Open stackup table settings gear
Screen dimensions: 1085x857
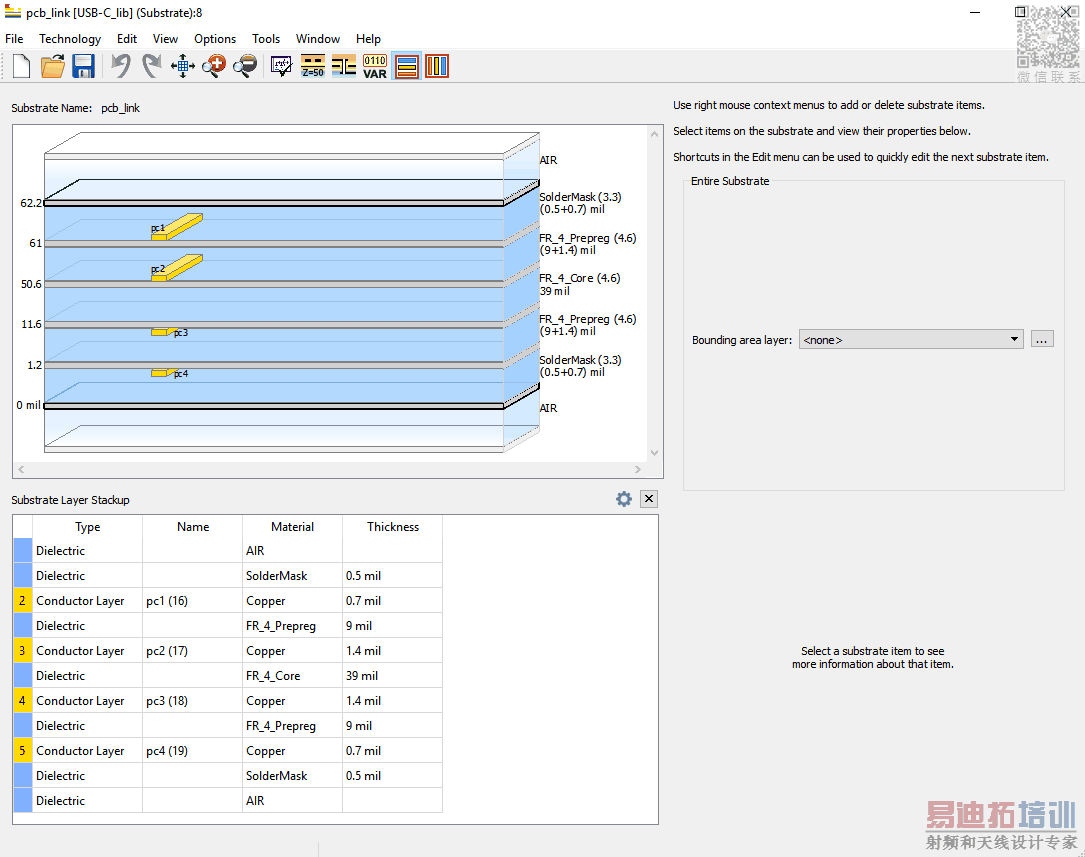point(623,499)
